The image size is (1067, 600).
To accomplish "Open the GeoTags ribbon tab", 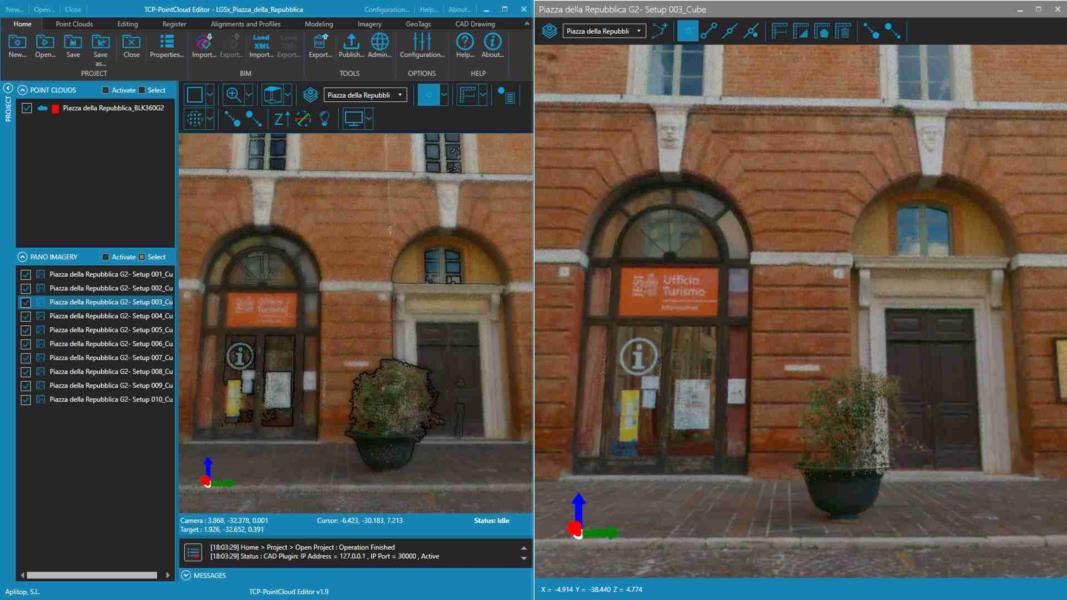I will [420, 23].
